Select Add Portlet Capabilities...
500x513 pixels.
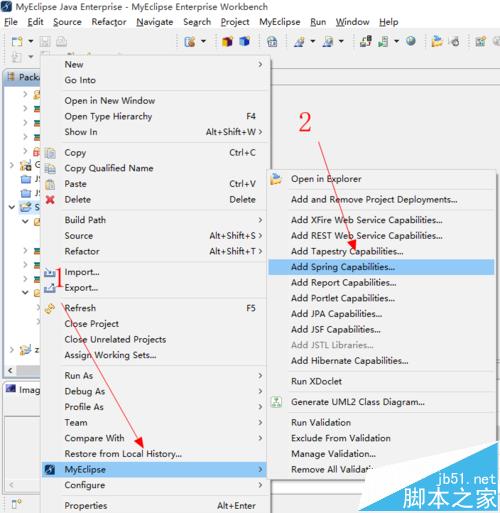[x=381, y=298]
